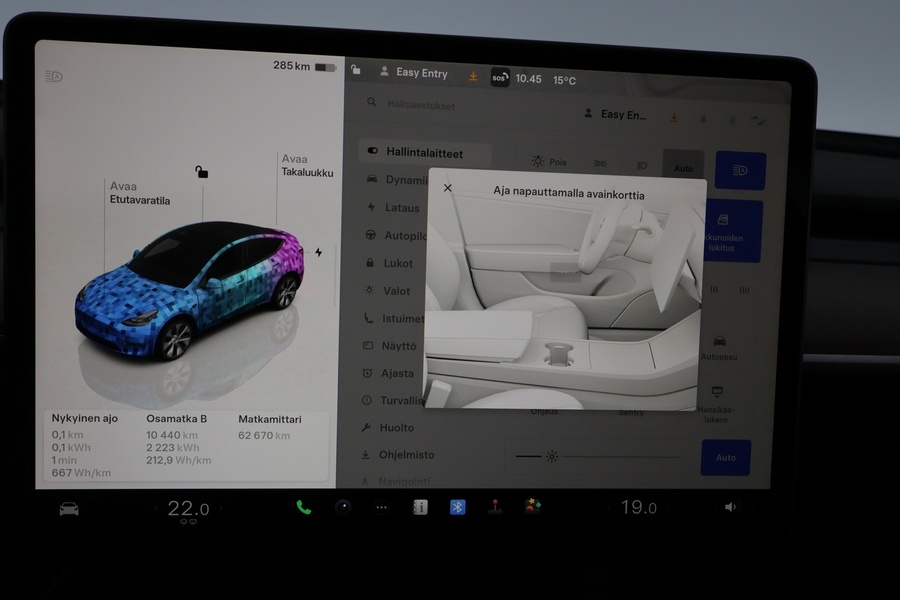Launch the Toybox joystick icon
The width and height of the screenshot is (900, 600).
[496, 508]
